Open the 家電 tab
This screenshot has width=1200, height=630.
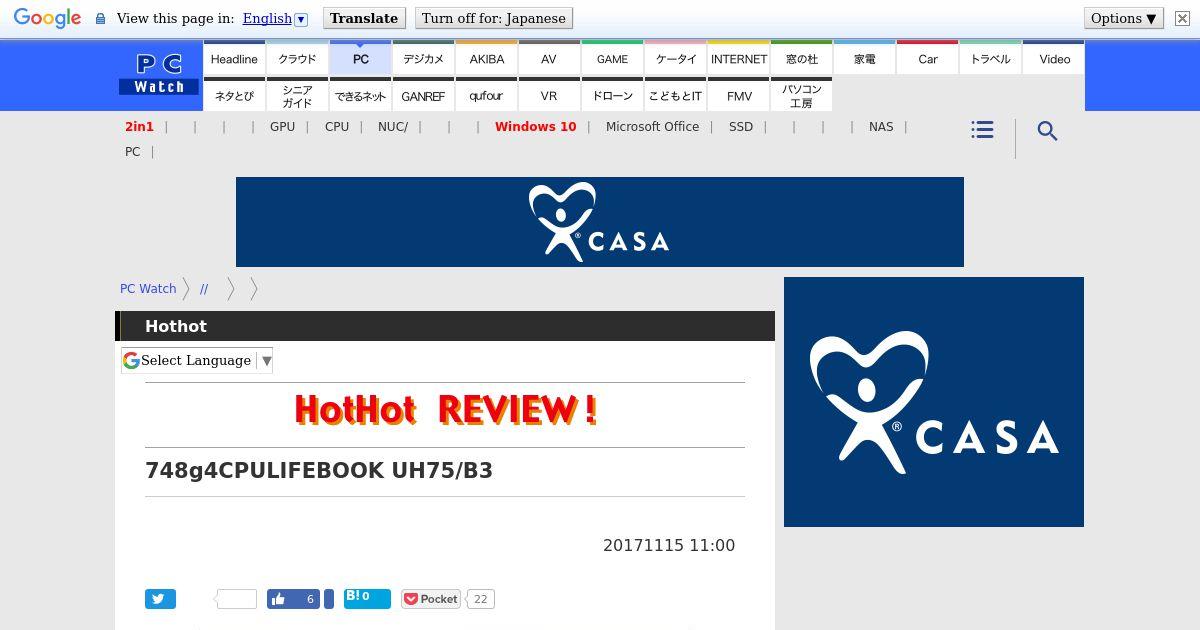[864, 58]
